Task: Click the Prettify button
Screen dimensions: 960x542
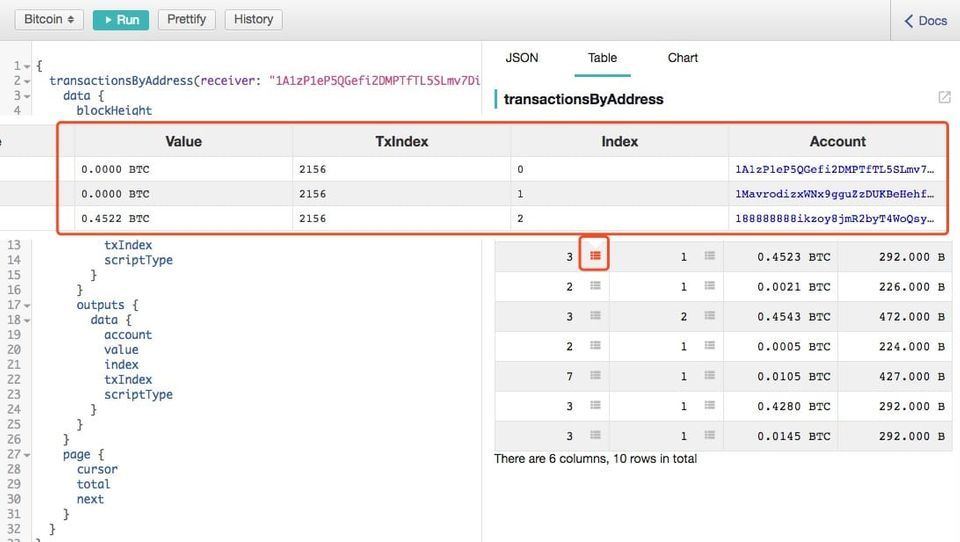Action: [x=187, y=19]
